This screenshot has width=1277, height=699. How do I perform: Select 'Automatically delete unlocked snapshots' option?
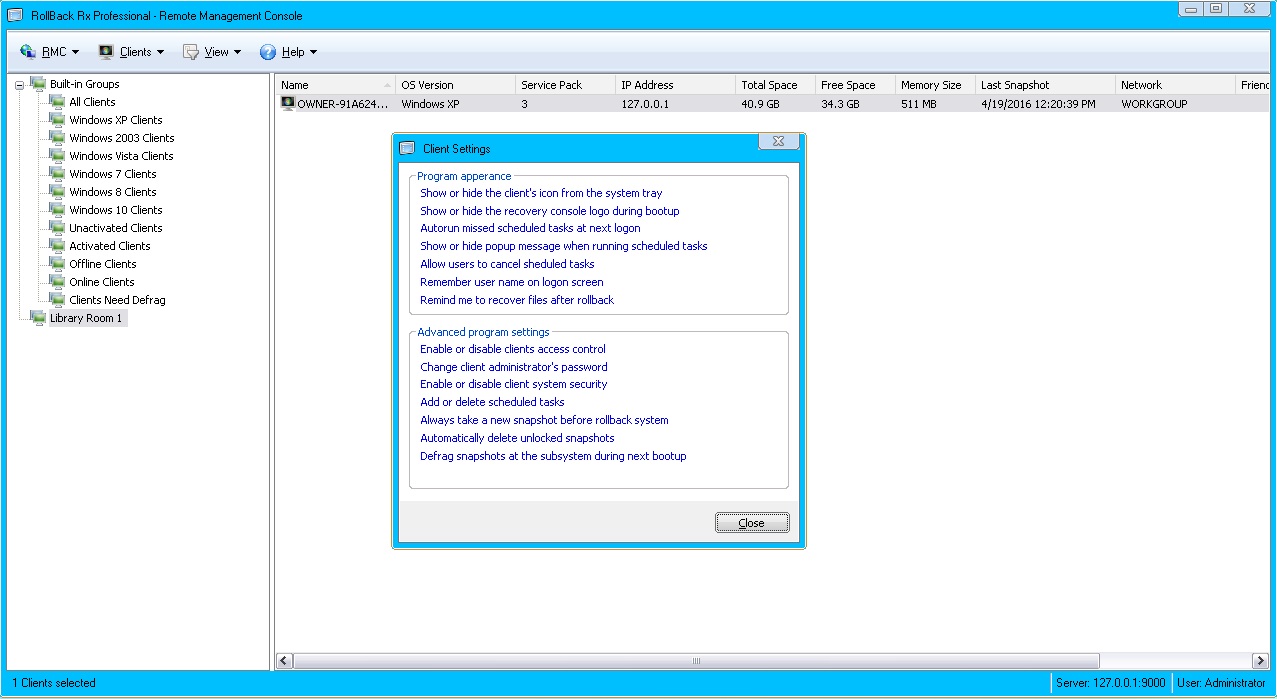(517, 438)
